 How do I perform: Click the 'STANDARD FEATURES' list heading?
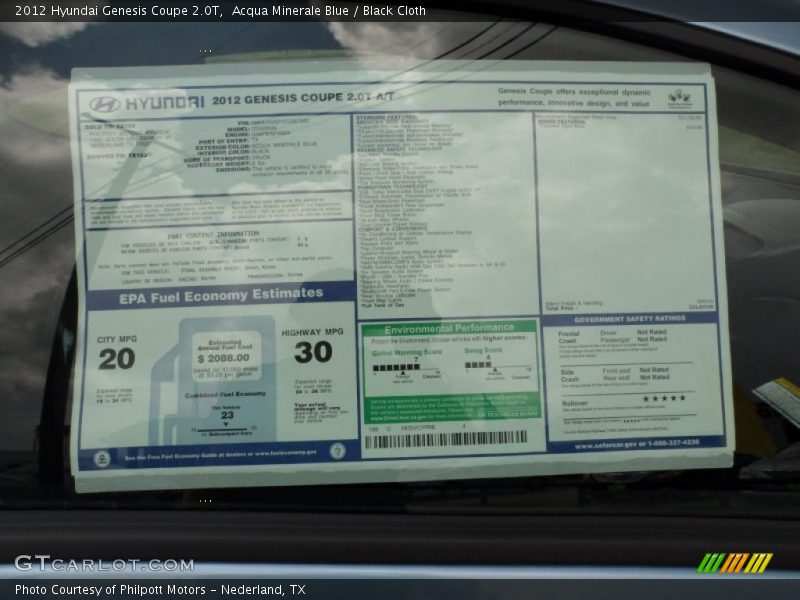click(x=387, y=117)
